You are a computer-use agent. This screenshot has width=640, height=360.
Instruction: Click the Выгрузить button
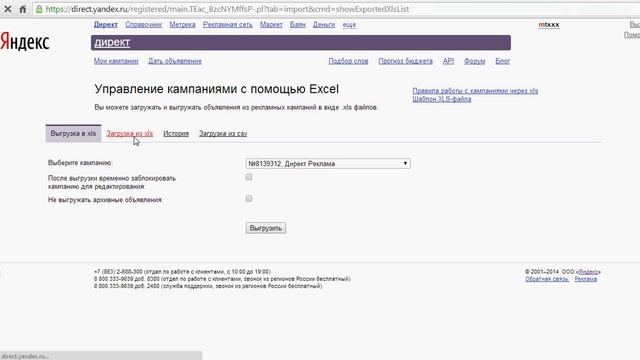click(x=266, y=228)
